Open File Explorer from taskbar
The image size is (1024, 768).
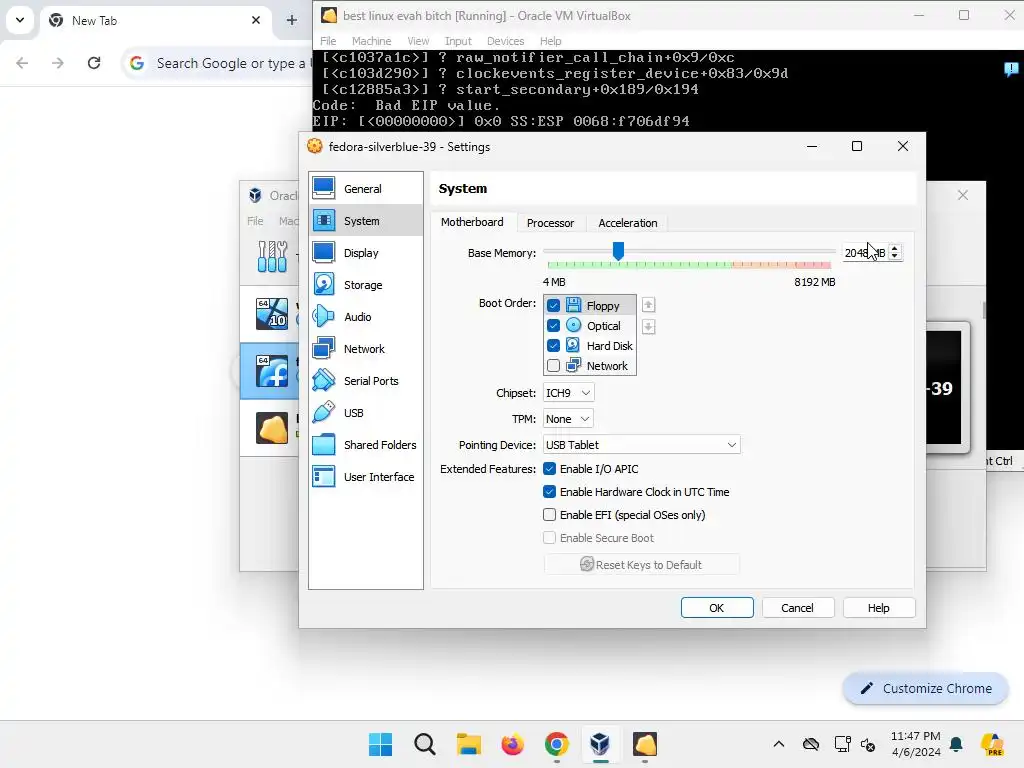(468, 744)
